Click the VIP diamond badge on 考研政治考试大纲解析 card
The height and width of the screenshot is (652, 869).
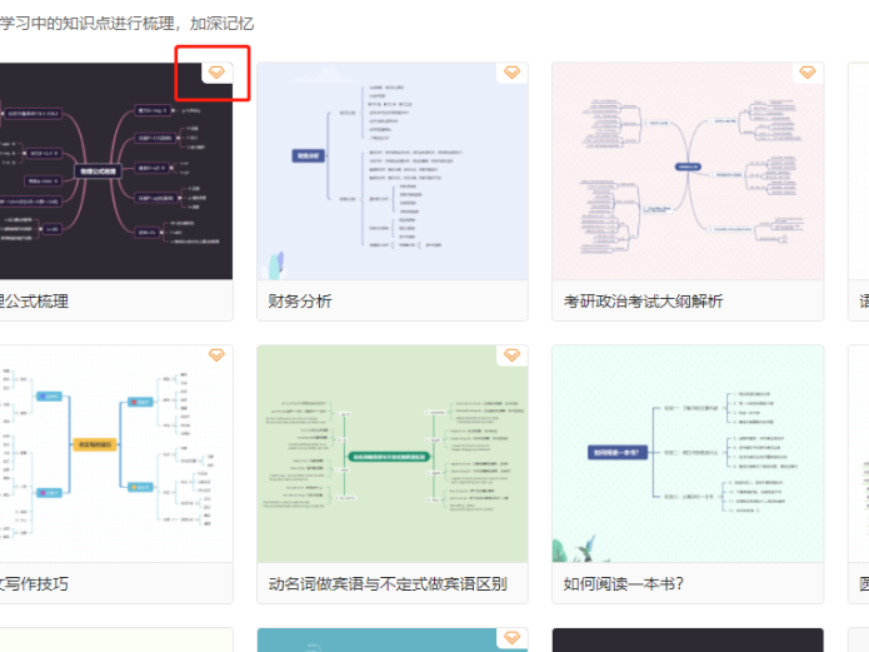(807, 73)
